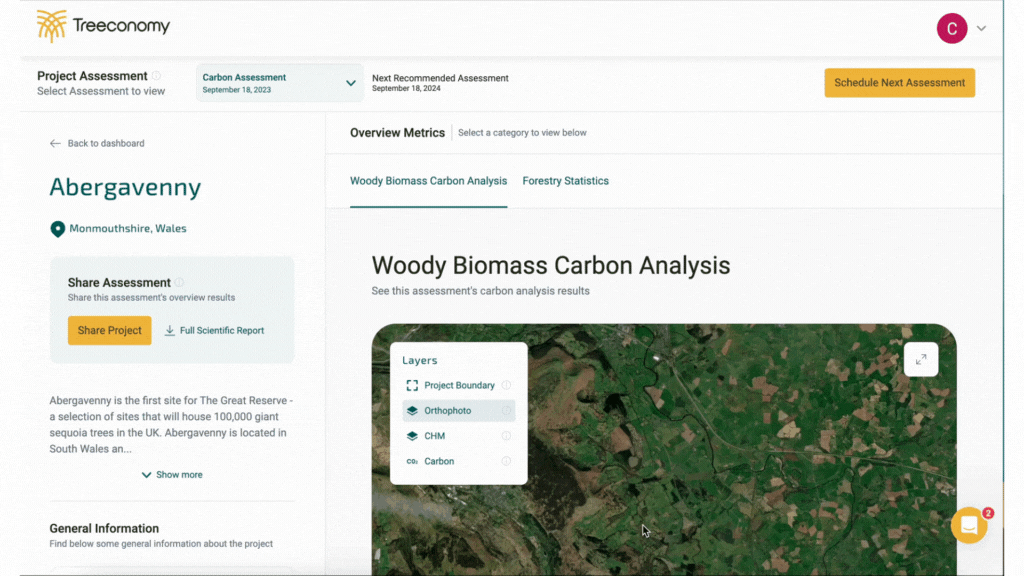Viewport: 1024px width, 576px height.
Task: Click the Treeconomy logo
Action: (x=103, y=26)
